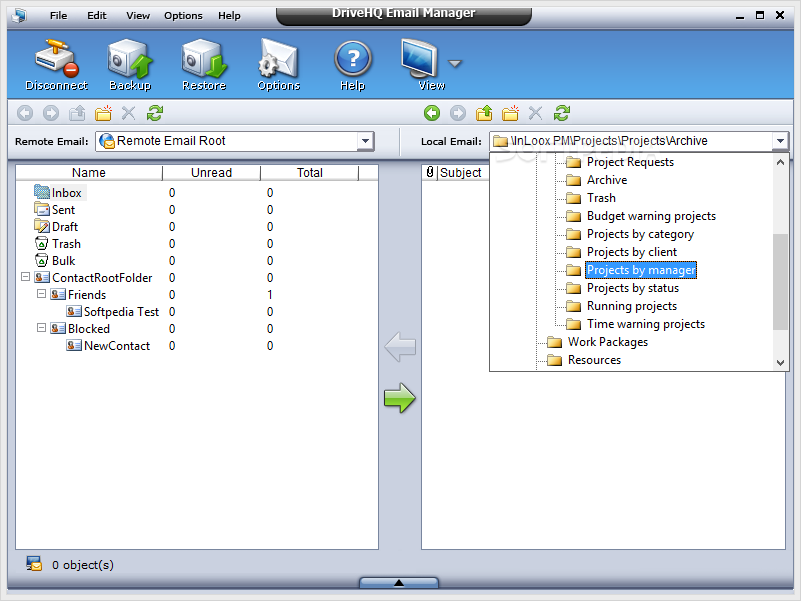
Task: Select the Inbox folder
Action: click(66, 193)
